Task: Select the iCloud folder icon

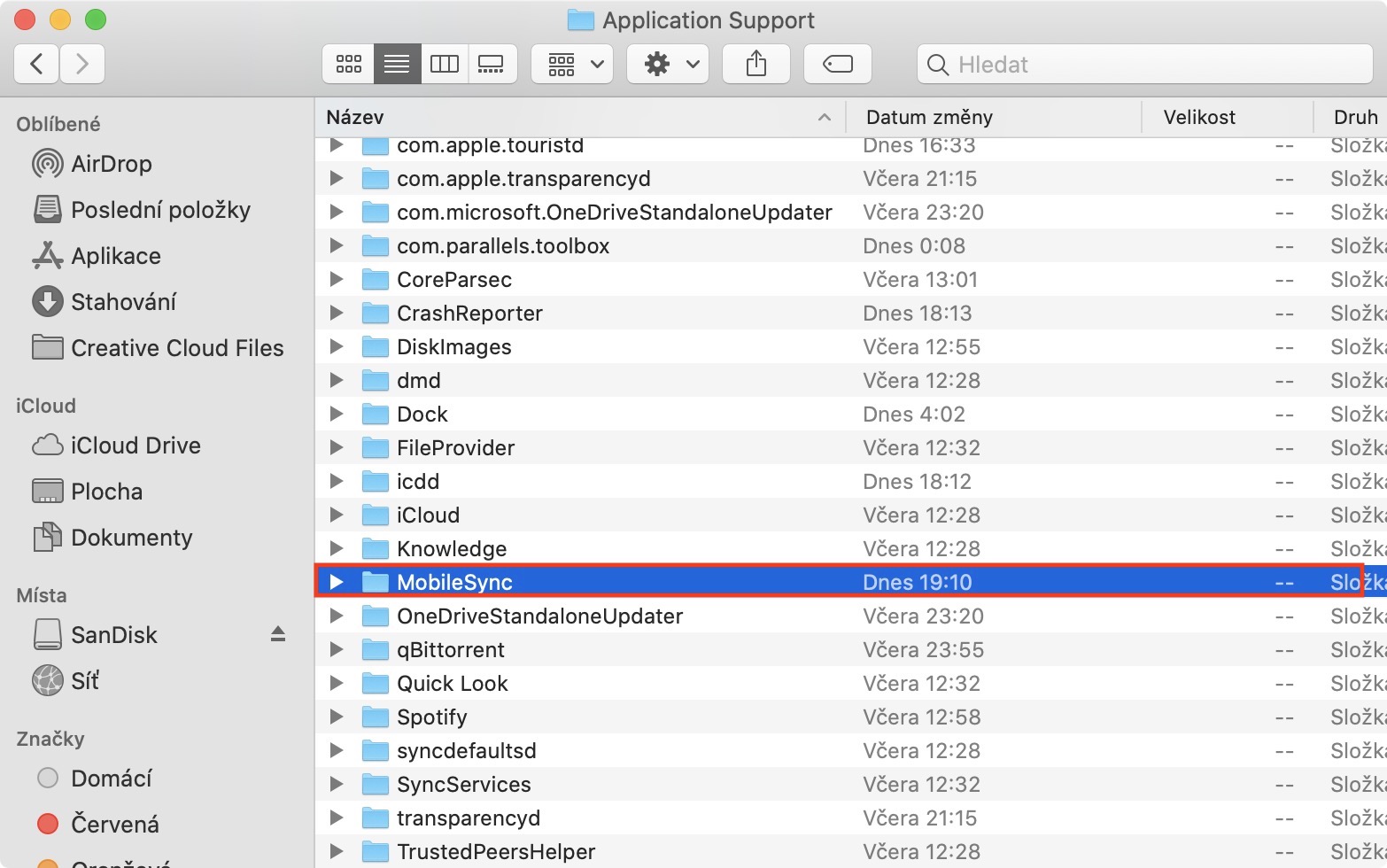Action: pos(376,515)
